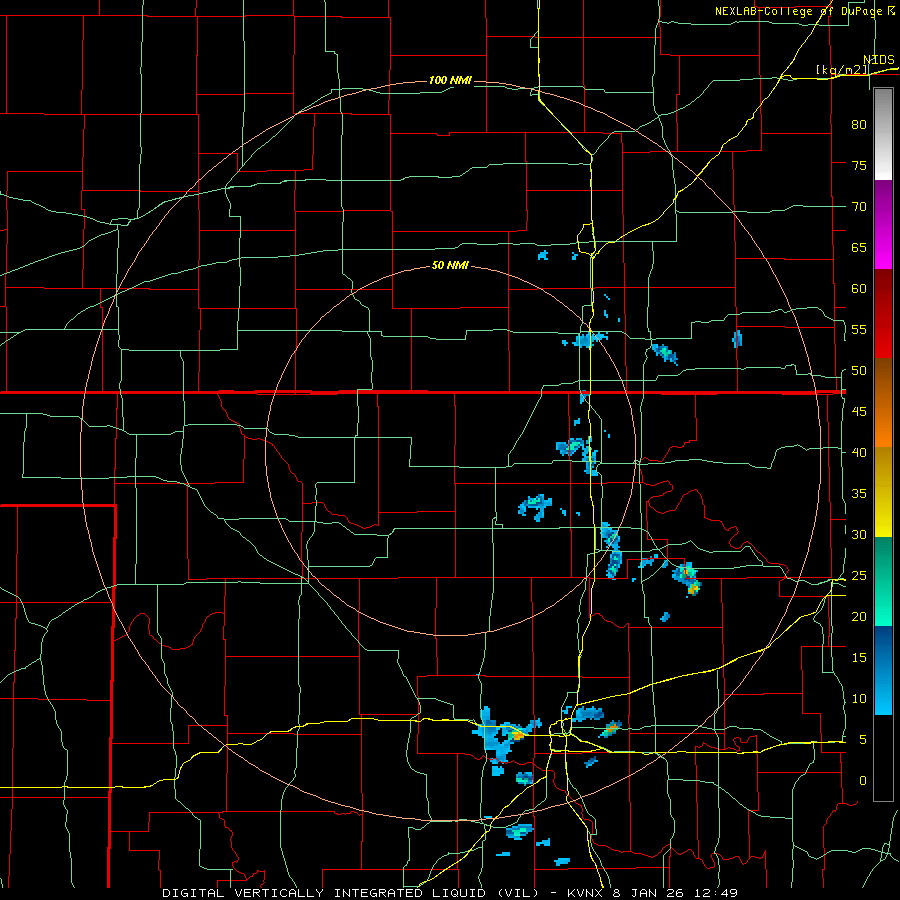
Task: Click the 12:49 timestamp
Action: pyautogui.click(x=716, y=893)
